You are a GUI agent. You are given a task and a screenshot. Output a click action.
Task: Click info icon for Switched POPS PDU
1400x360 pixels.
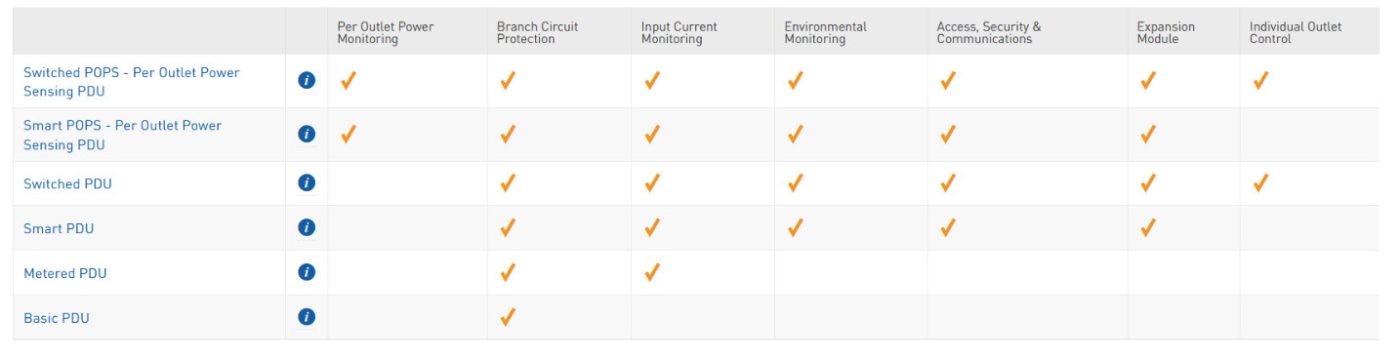click(x=307, y=81)
